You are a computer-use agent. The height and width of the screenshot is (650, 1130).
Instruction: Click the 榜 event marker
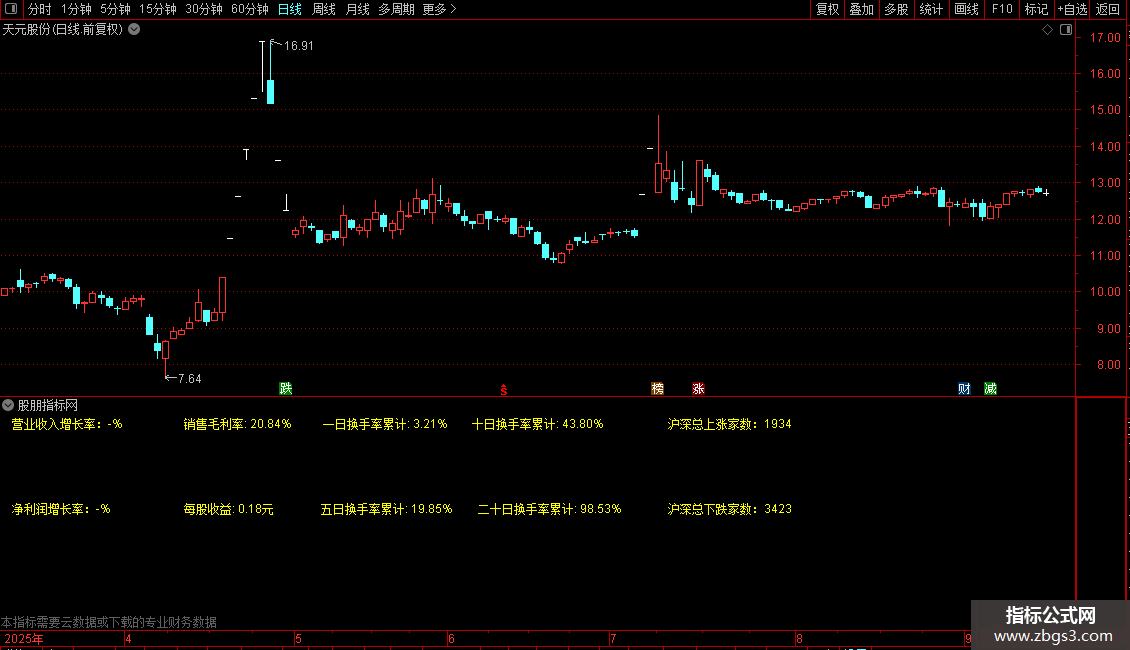click(657, 388)
